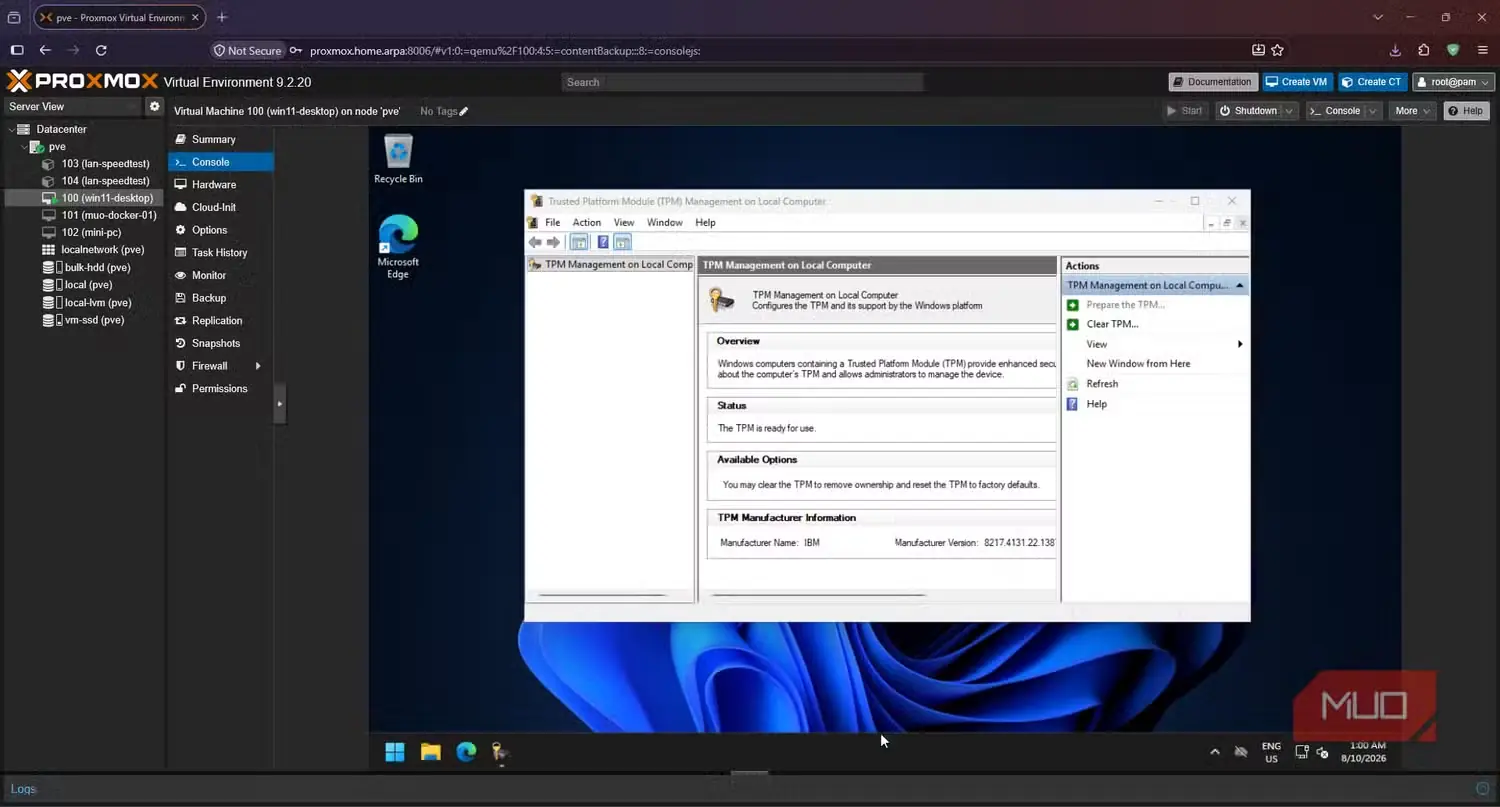The width and height of the screenshot is (1500, 807).
Task: Click show/hide console tree toolbar icon
Action: pyautogui.click(x=579, y=242)
